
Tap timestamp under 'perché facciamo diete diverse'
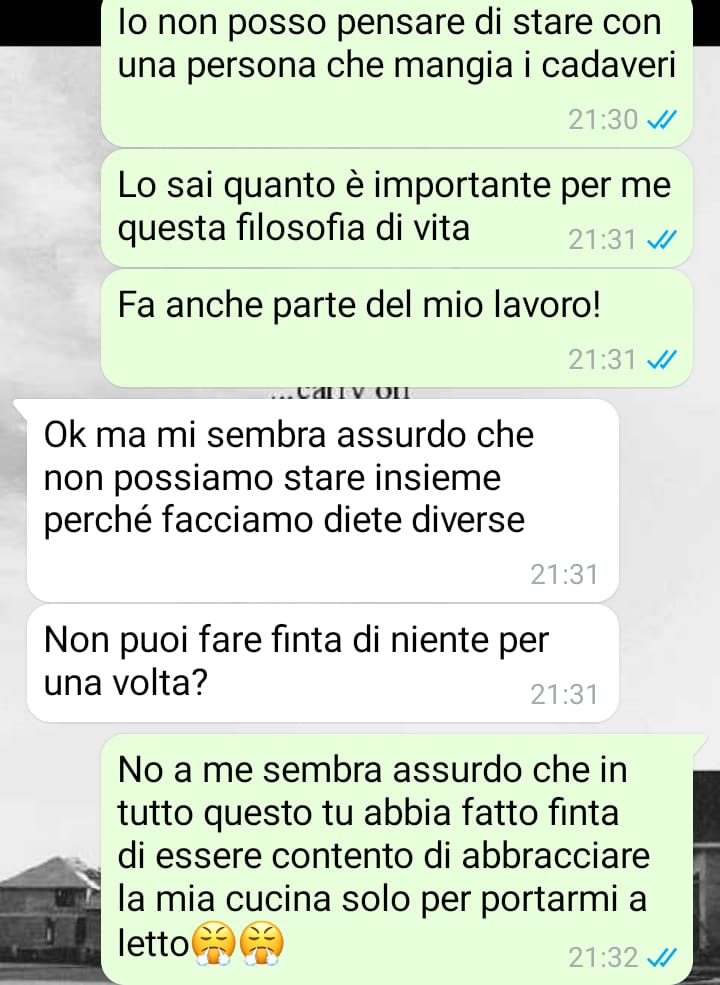coord(564,574)
